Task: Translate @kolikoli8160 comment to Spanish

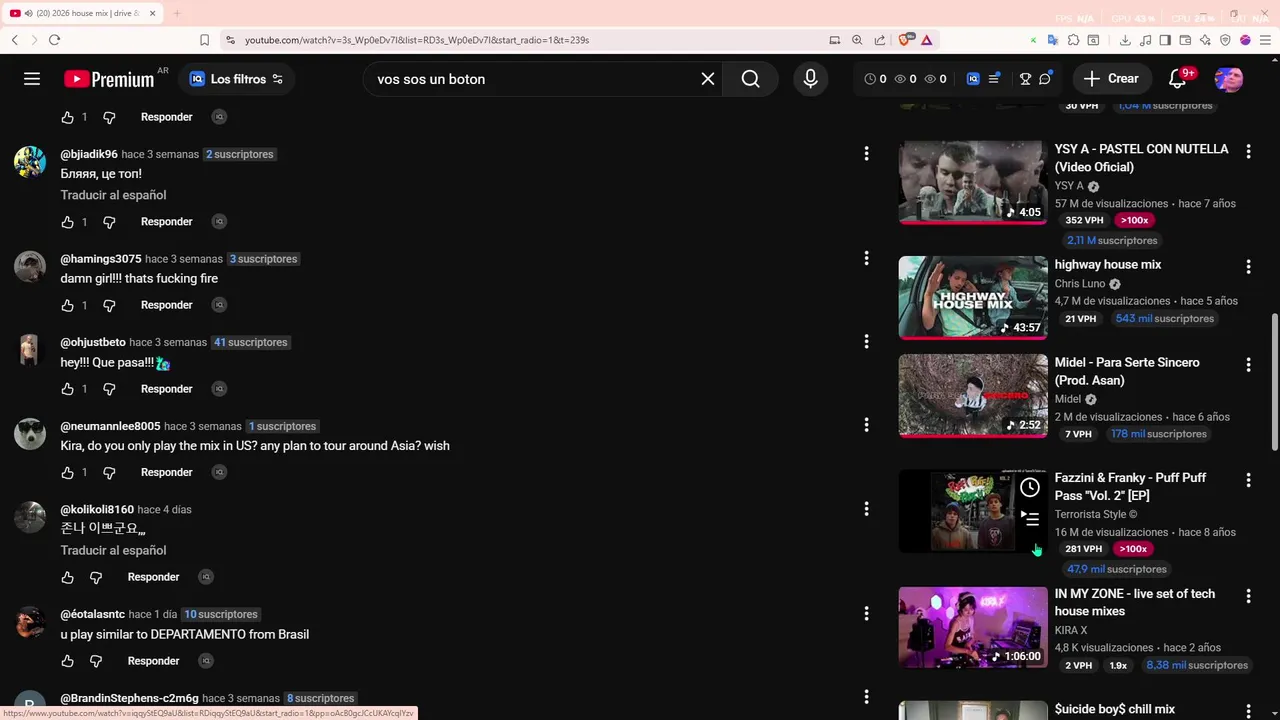Action: (113, 551)
